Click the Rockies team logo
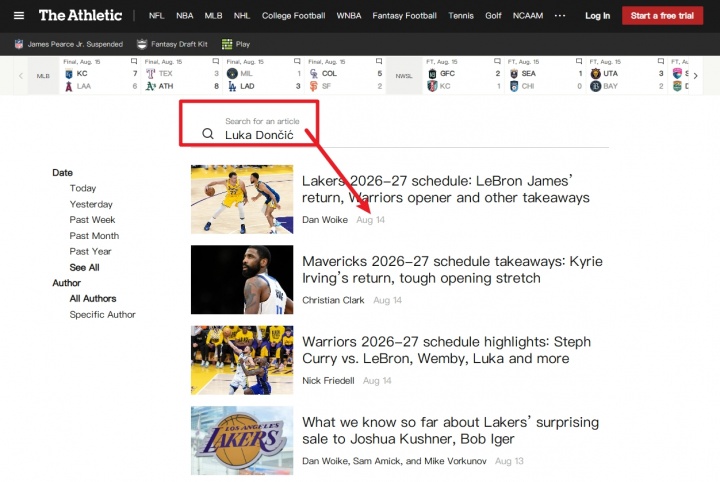 tap(314, 73)
